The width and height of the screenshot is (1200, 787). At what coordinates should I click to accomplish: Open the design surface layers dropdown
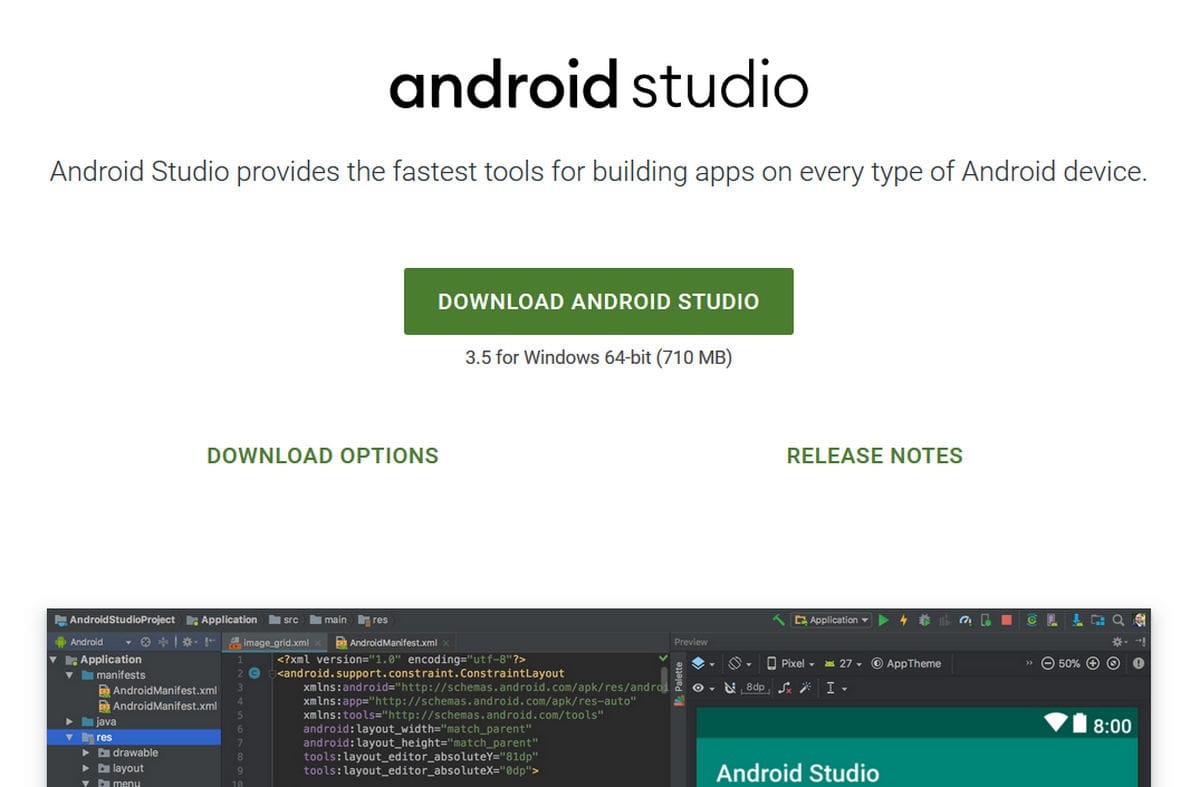pyautogui.click(x=703, y=663)
